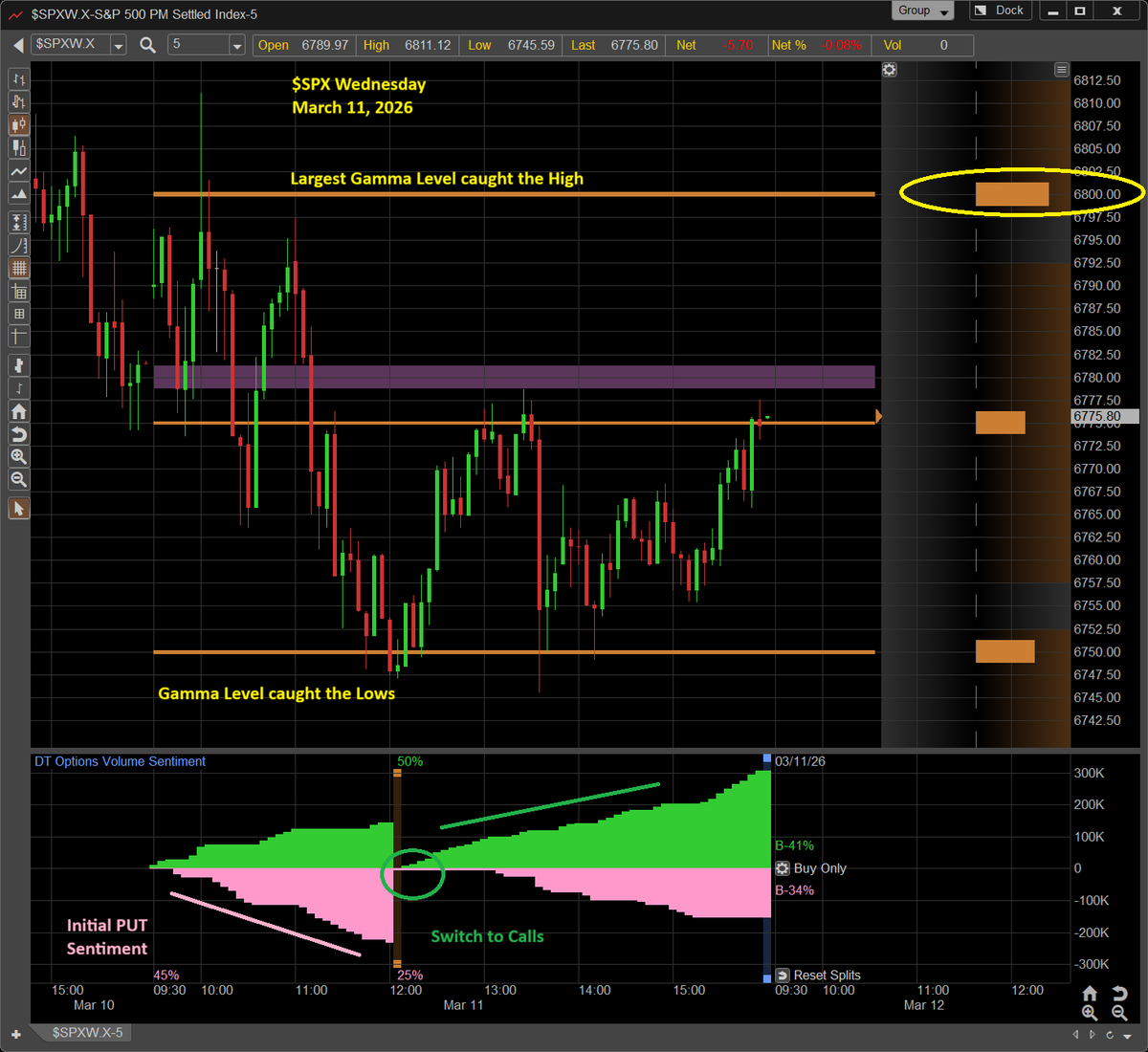
Task: Click the orange gamma bar at 6750.00
Action: (1004, 651)
